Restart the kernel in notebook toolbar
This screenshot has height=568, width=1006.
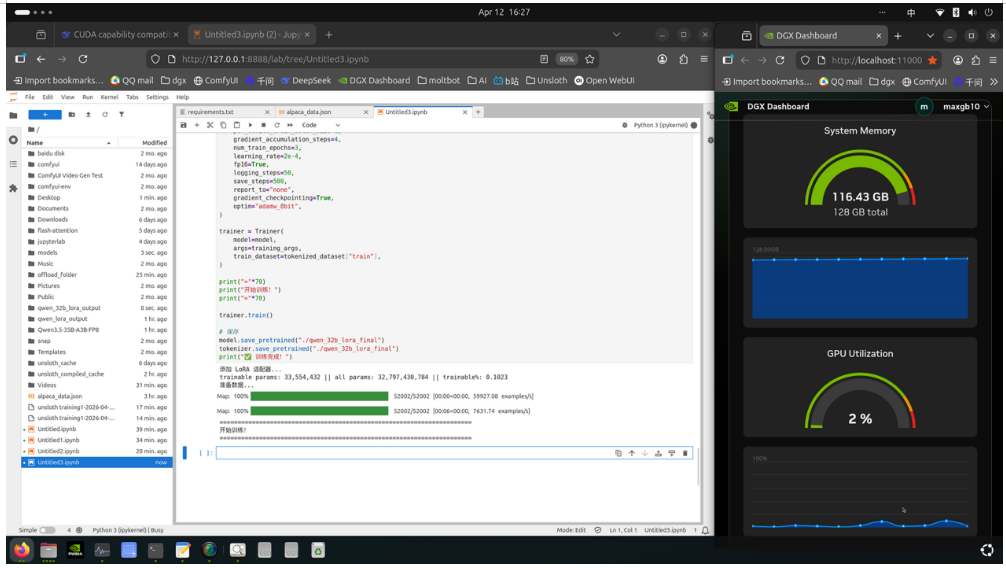point(277,125)
